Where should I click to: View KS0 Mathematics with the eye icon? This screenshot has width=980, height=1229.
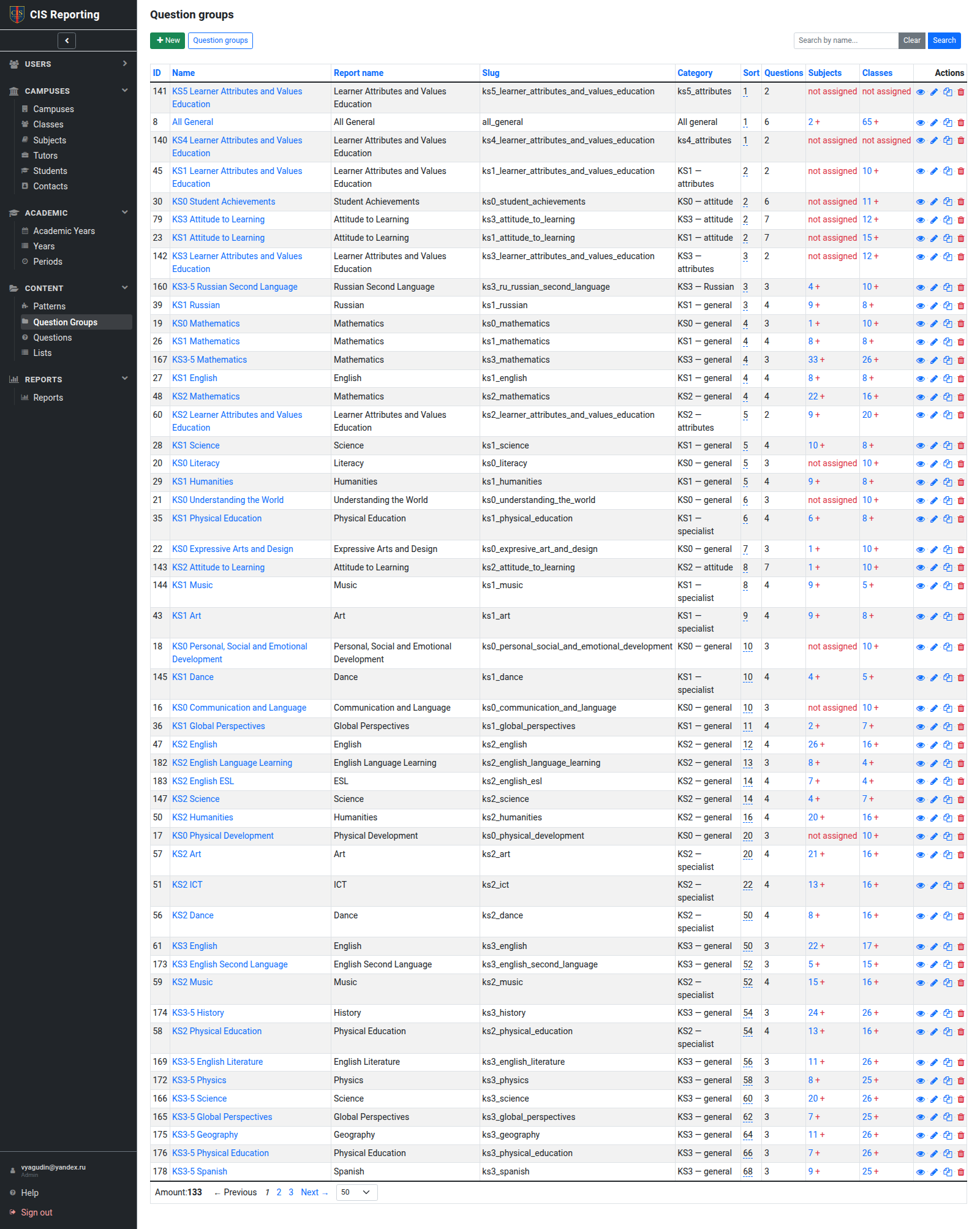(921, 323)
